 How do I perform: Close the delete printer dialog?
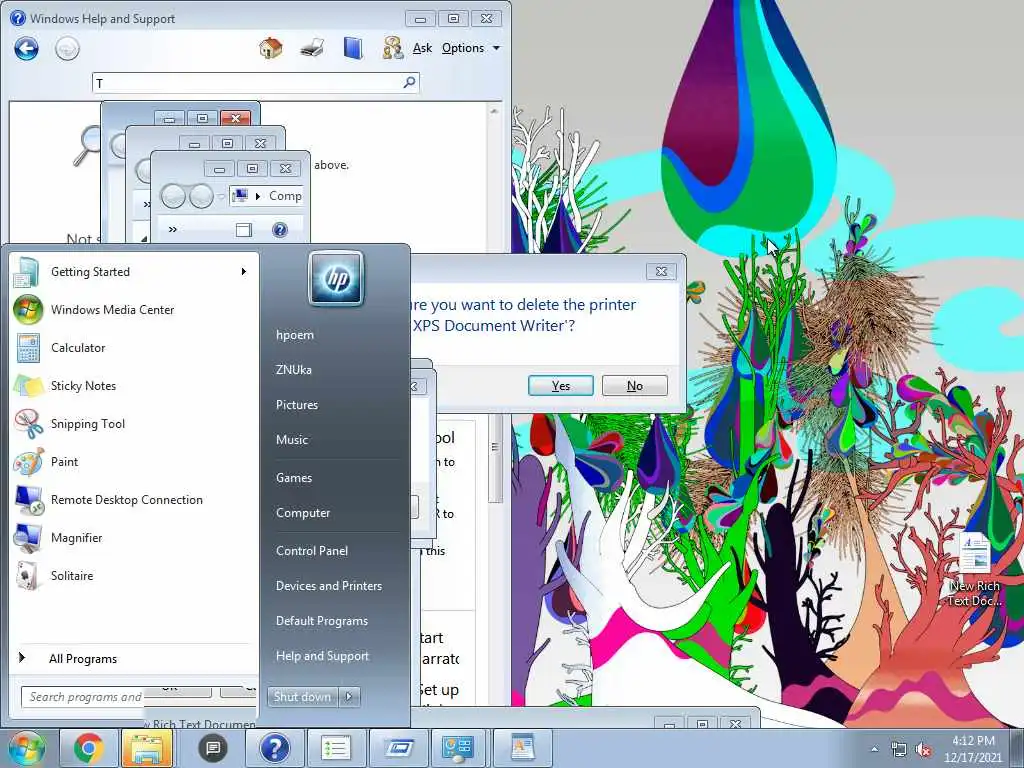pos(662,271)
